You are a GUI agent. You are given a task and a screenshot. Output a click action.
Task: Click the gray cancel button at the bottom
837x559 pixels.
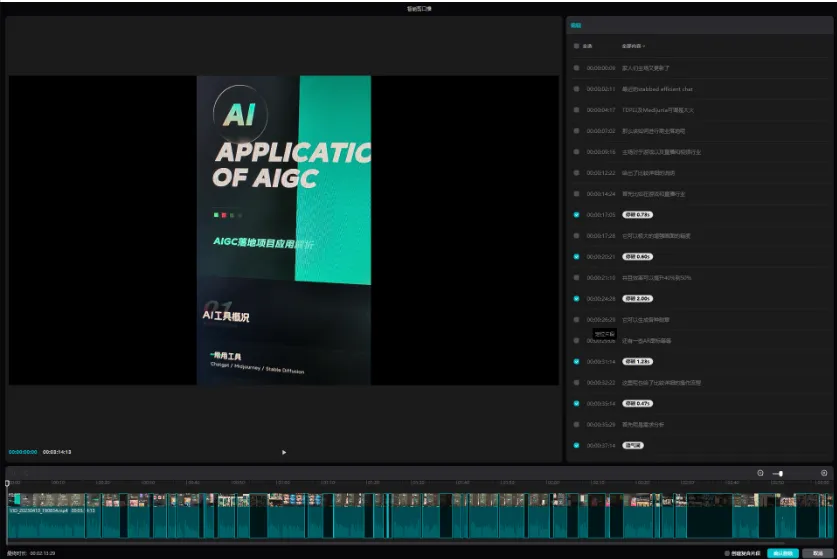(x=817, y=553)
